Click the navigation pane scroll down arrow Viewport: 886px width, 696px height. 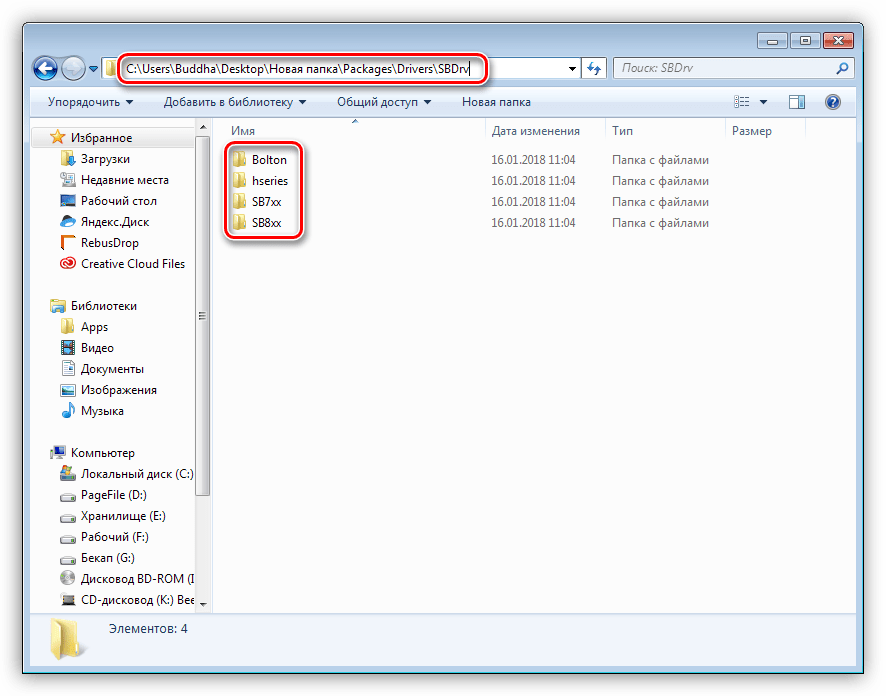click(x=203, y=603)
